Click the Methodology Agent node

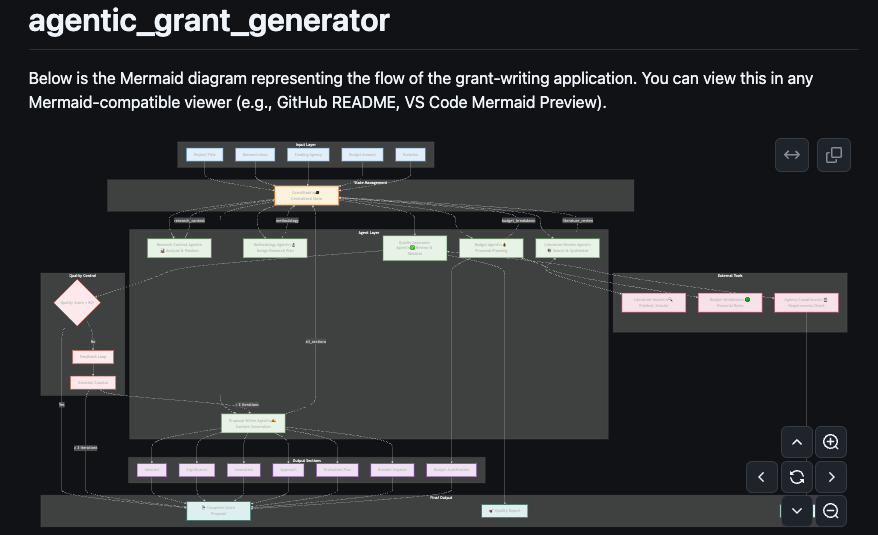click(x=275, y=248)
